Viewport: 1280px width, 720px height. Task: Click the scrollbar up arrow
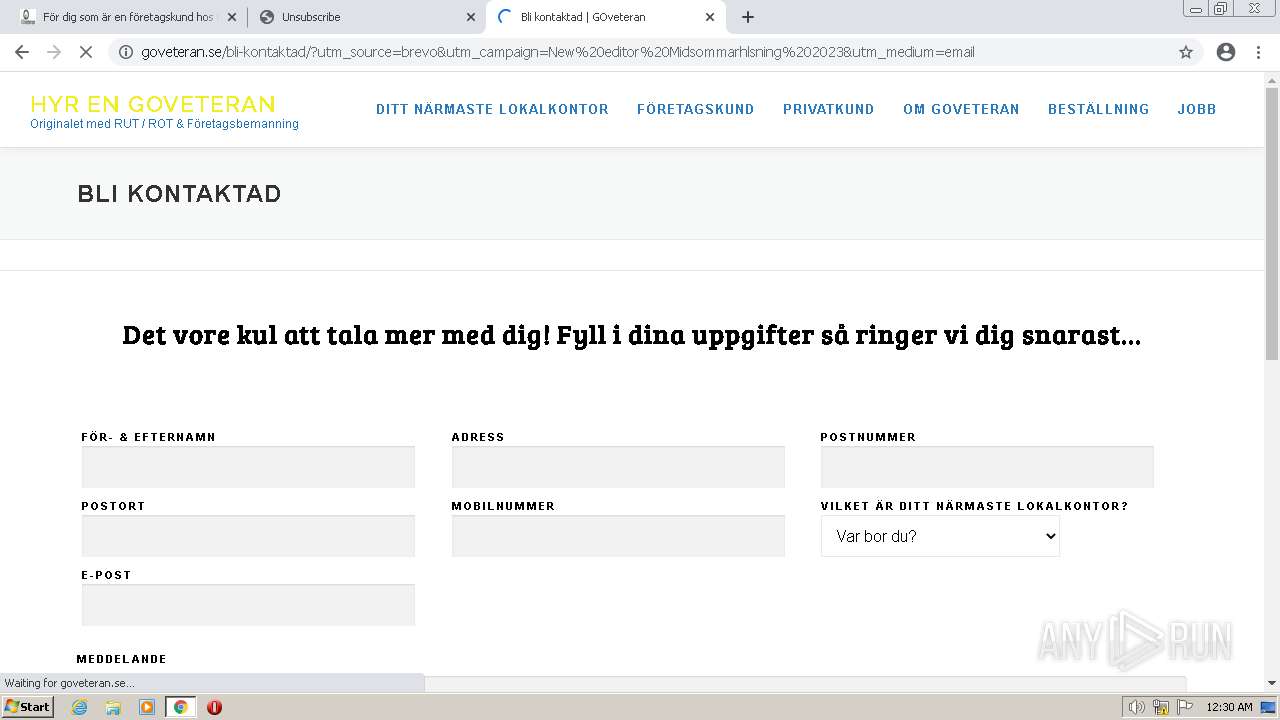1272,79
